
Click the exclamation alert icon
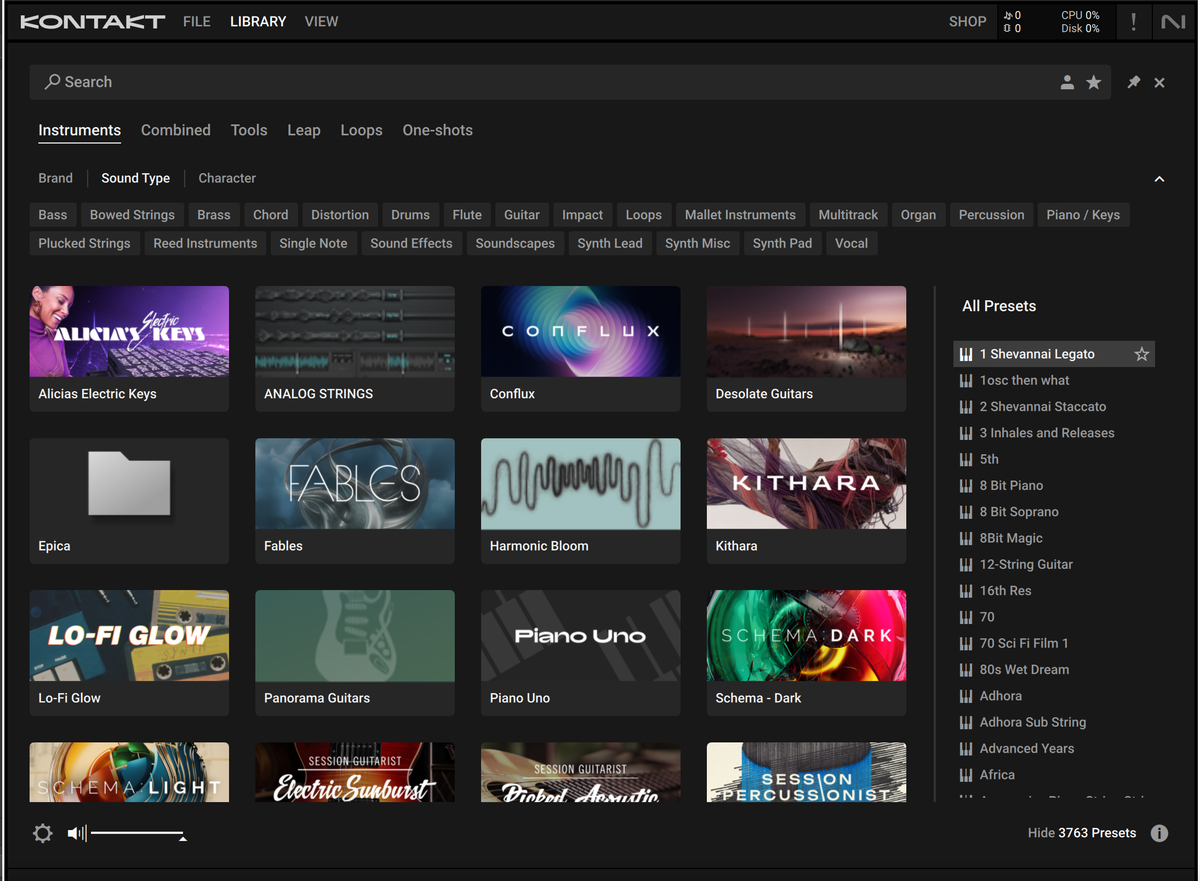(1133, 22)
